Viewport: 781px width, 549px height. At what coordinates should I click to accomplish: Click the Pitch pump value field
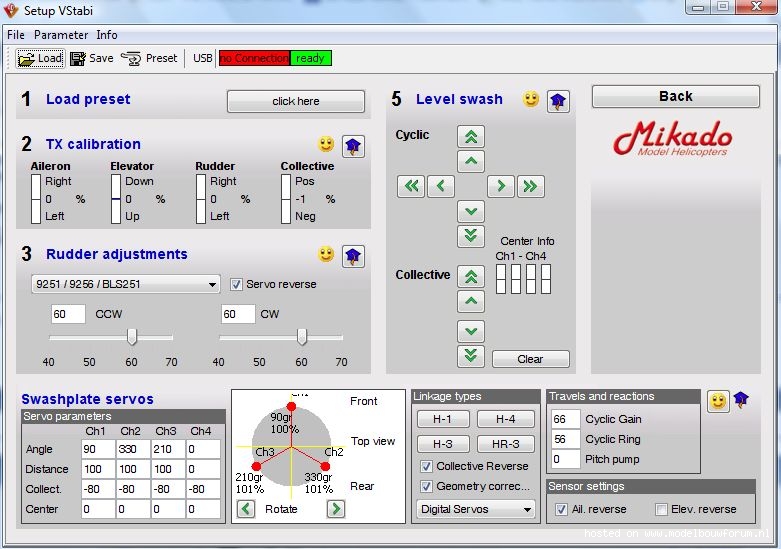pyautogui.click(x=565, y=459)
